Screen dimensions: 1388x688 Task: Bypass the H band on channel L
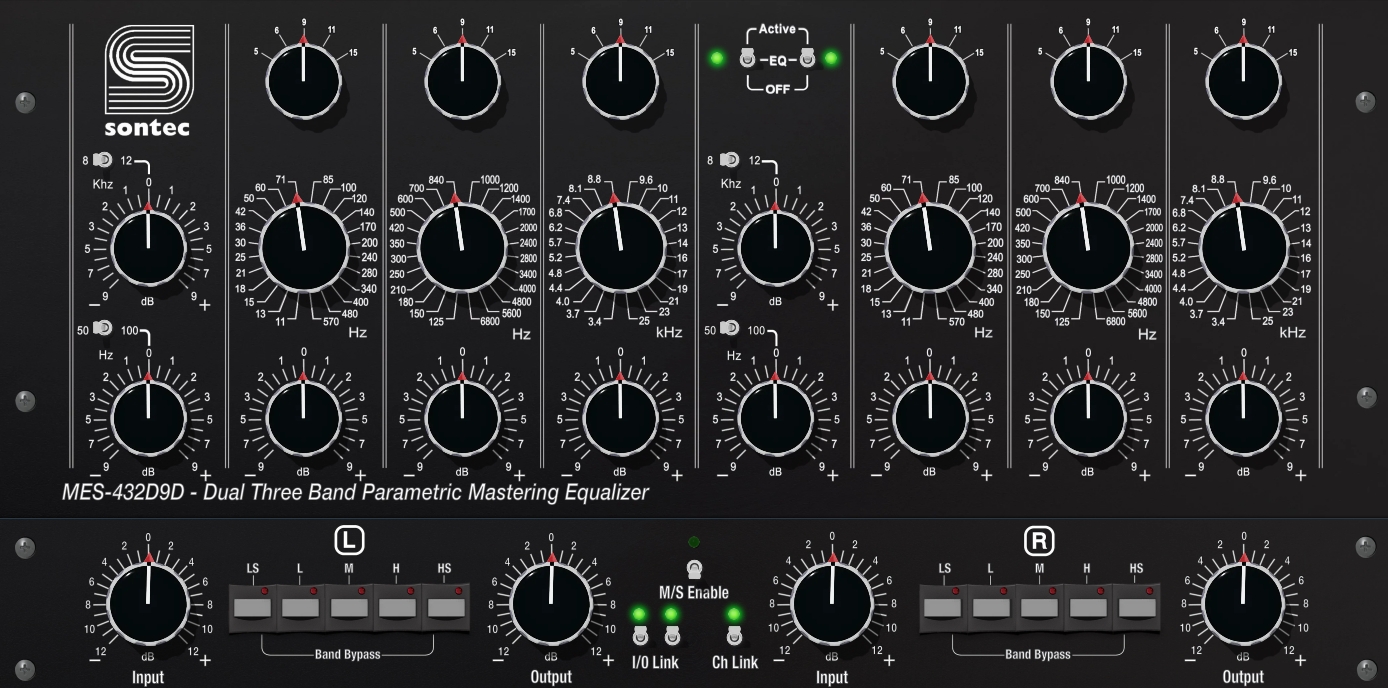pyautogui.click(x=396, y=606)
